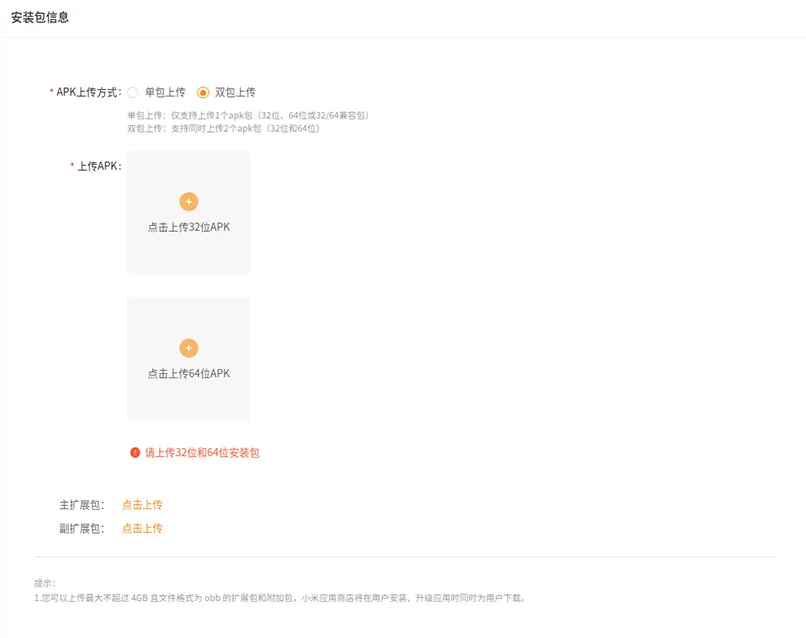Image resolution: width=806 pixels, height=638 pixels.
Task: Click the 请上传32位和64位安装包 error message
Action: pos(205,452)
